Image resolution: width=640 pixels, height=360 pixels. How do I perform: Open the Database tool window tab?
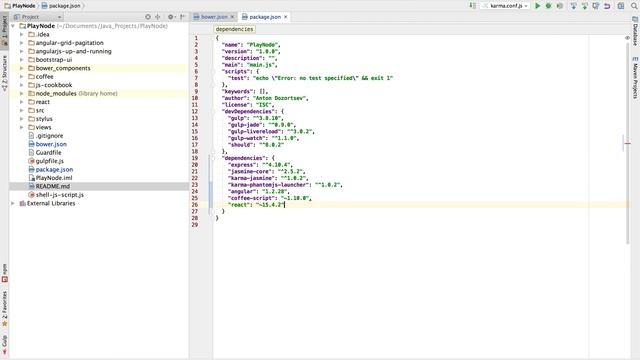pos(635,31)
